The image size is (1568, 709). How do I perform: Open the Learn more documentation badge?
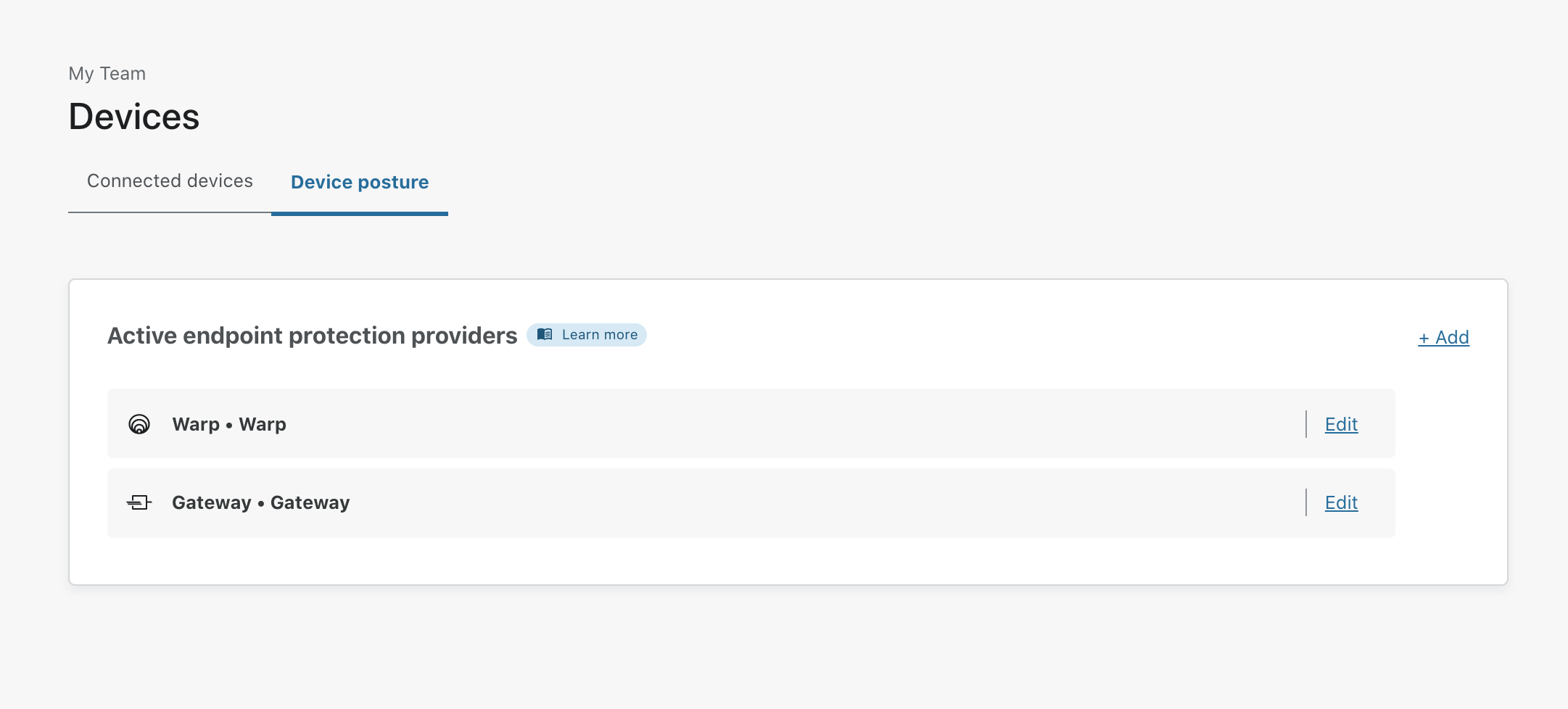tap(586, 334)
